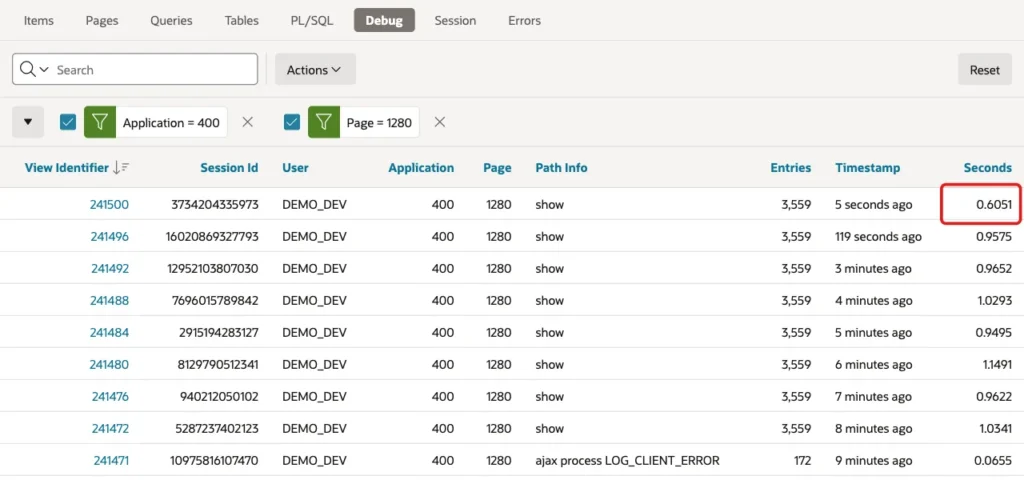
Task: Click session id 16020869327793 cell
Action: click(212, 236)
